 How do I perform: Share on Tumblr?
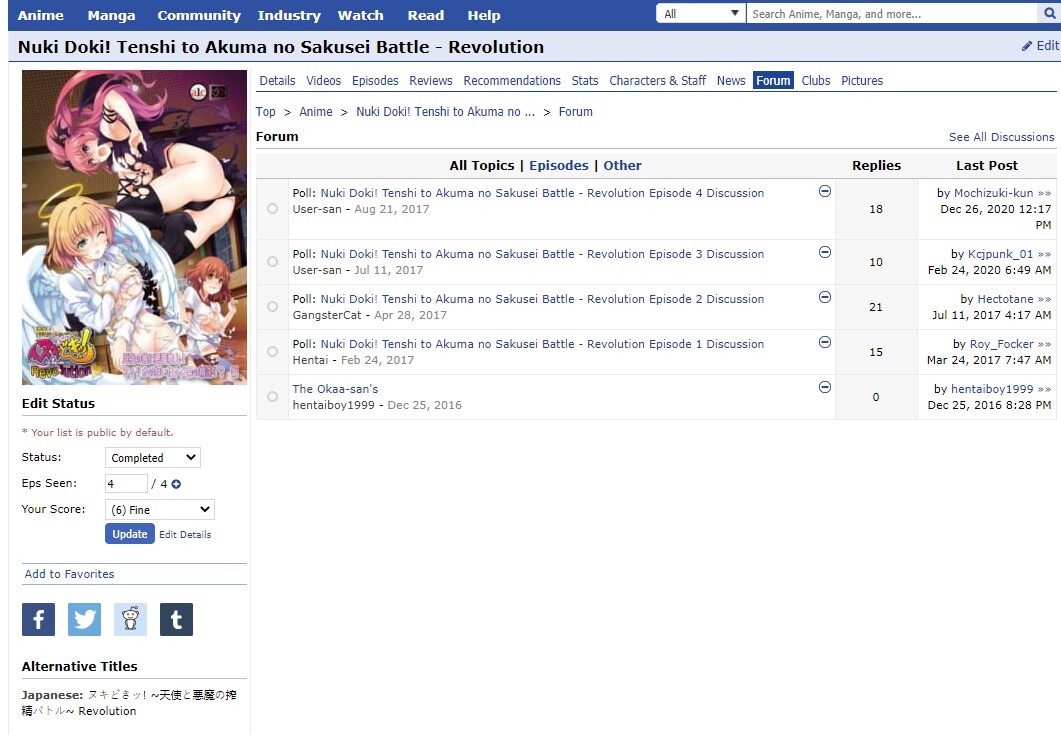177,619
